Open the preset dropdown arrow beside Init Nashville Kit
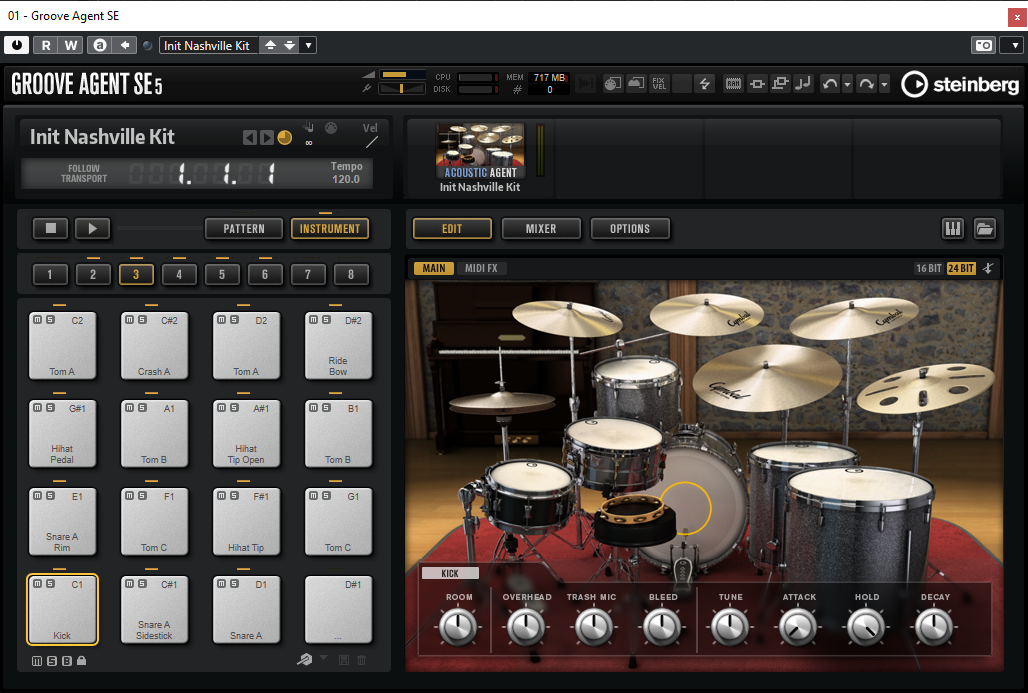This screenshot has height=693, width=1028. (x=308, y=45)
